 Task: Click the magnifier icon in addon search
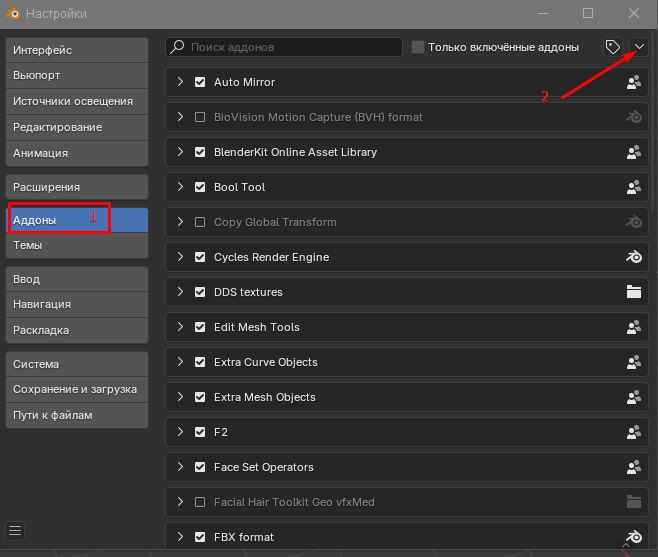178,47
